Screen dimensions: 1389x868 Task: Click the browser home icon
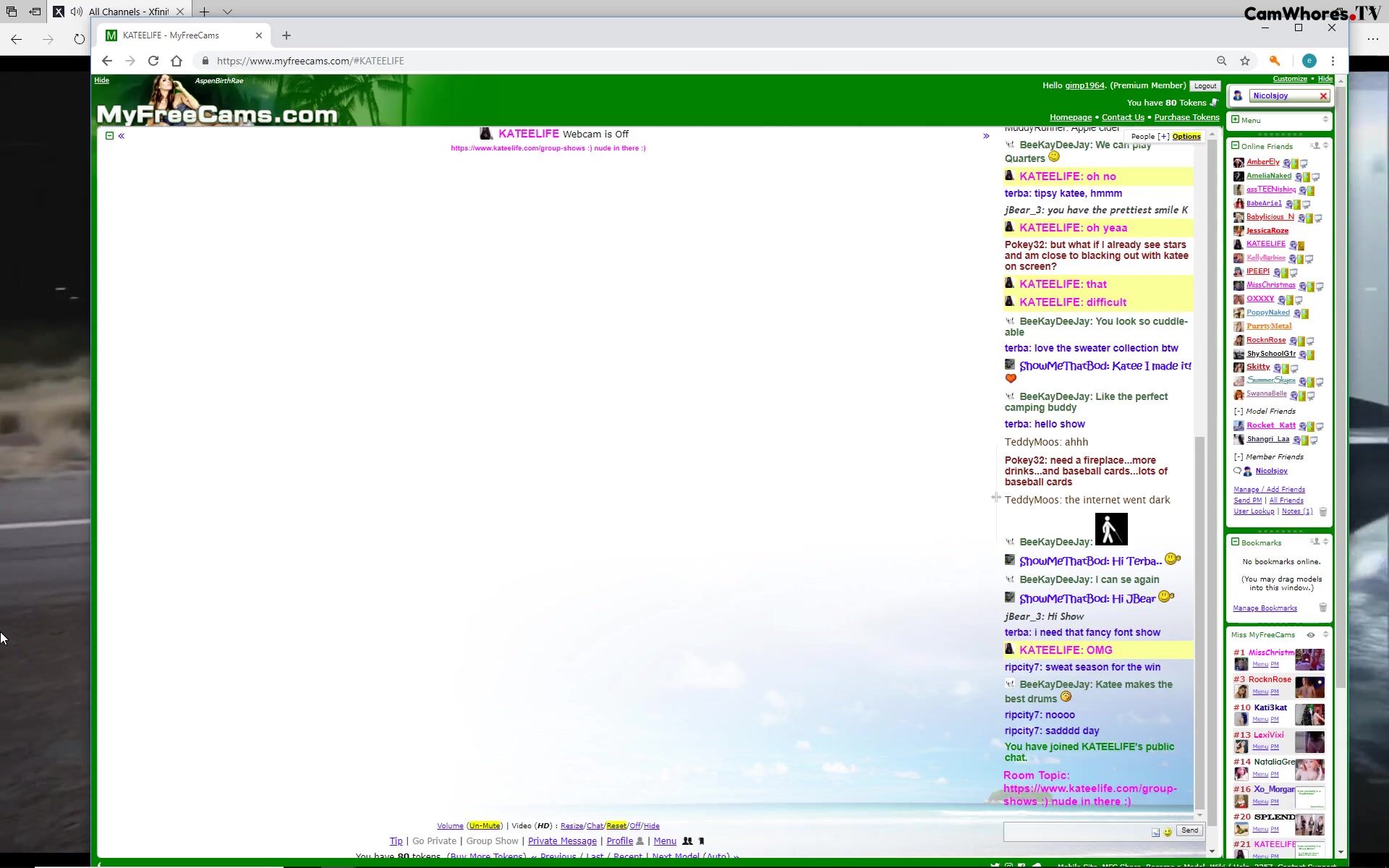click(x=177, y=61)
